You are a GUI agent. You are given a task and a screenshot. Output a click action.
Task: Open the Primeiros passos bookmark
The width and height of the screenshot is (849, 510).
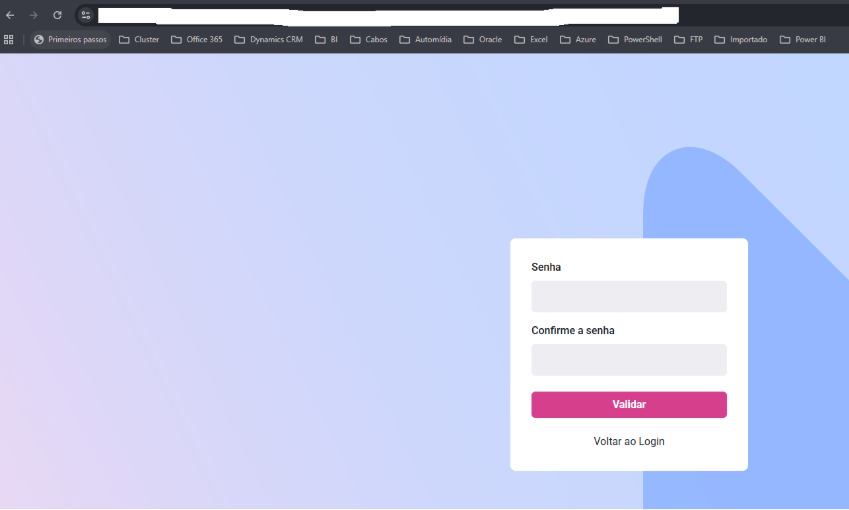(70, 40)
